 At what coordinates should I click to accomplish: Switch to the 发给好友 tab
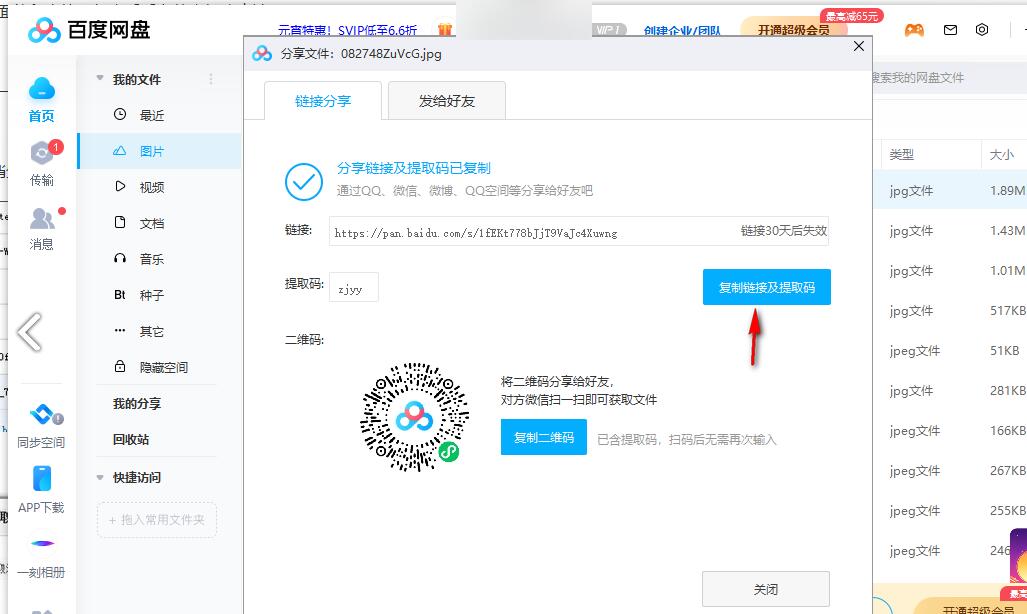click(x=447, y=101)
